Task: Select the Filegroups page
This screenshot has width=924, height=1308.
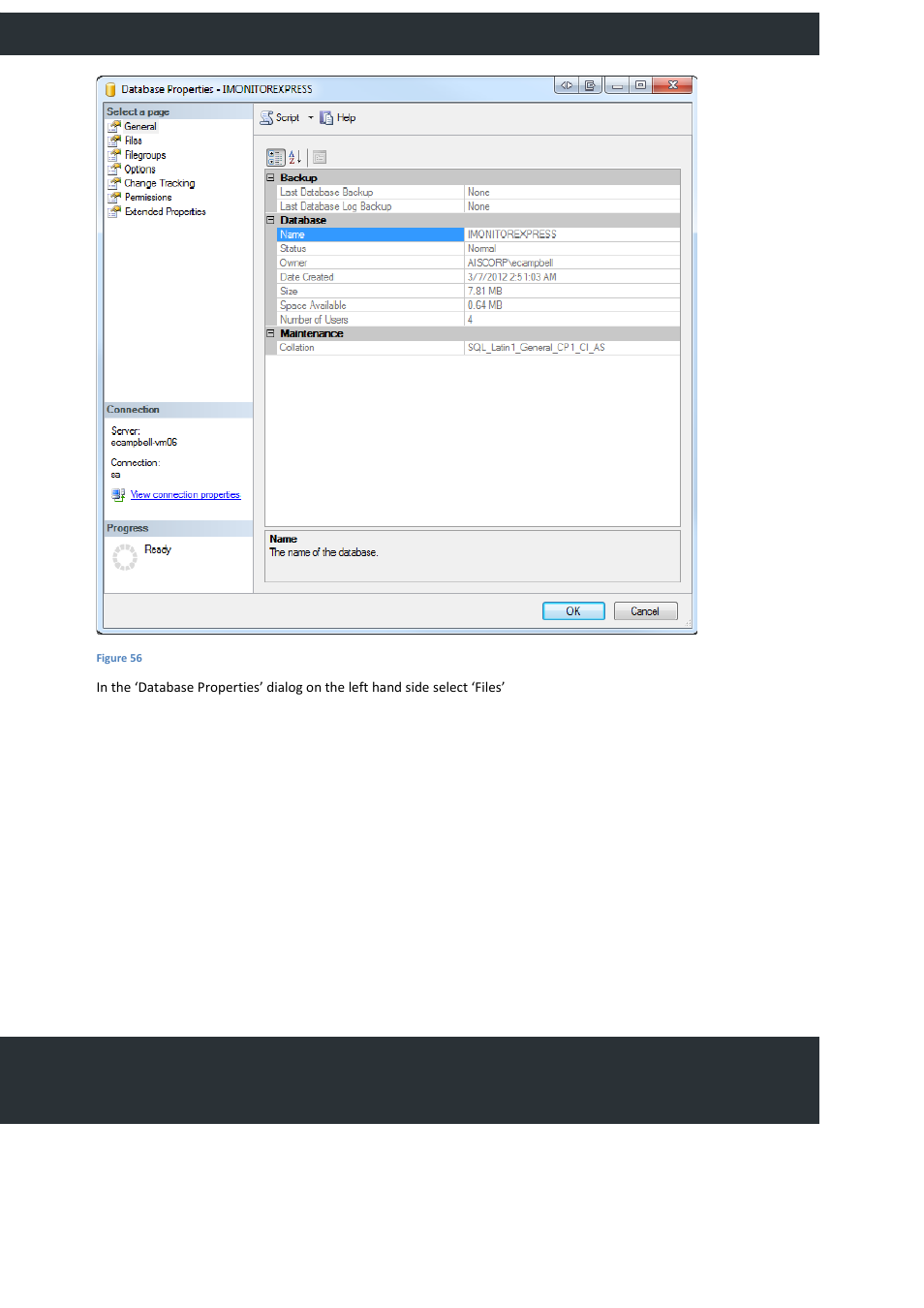Action: (x=145, y=155)
